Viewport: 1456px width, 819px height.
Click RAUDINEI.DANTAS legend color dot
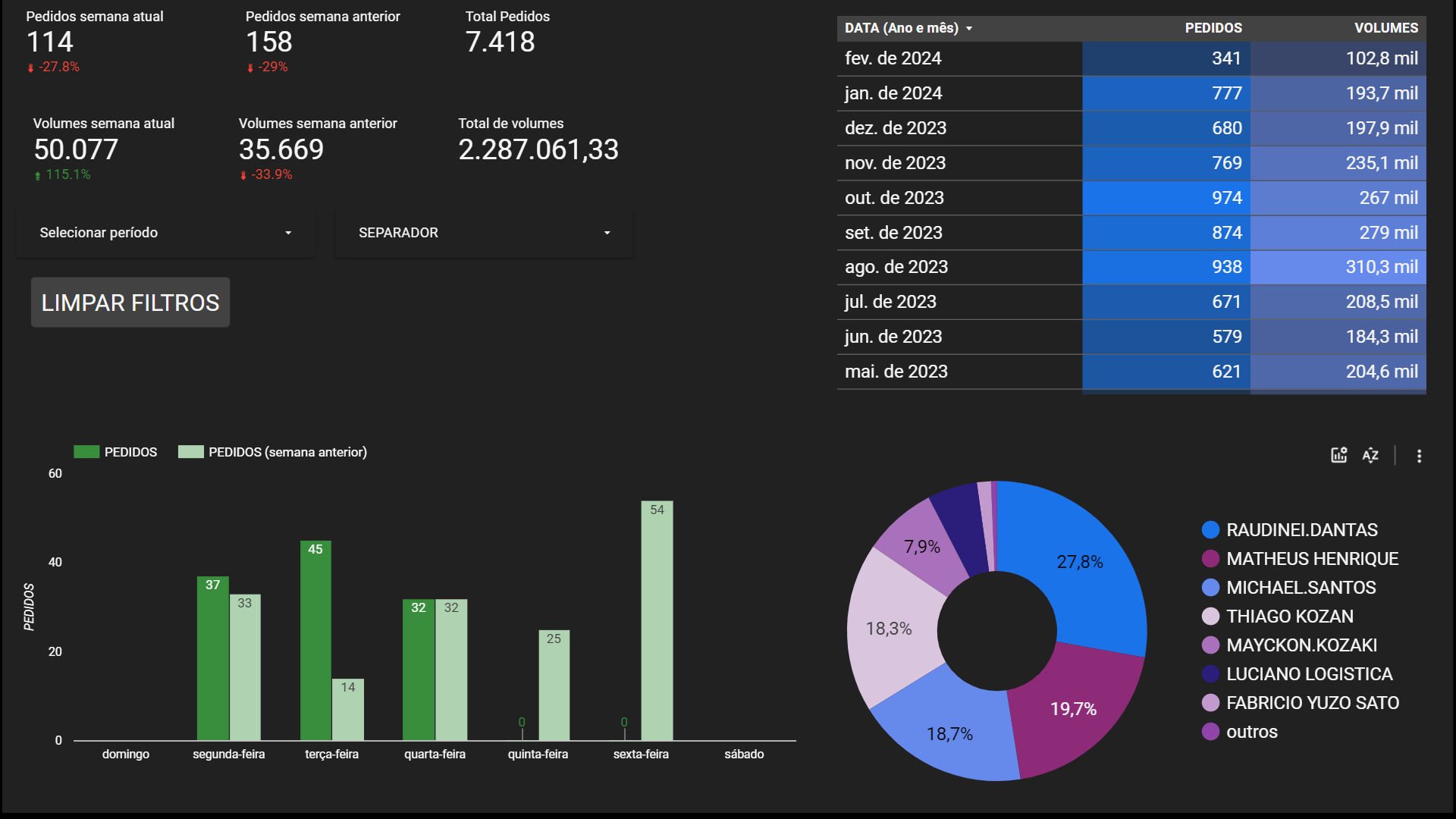(x=1210, y=530)
